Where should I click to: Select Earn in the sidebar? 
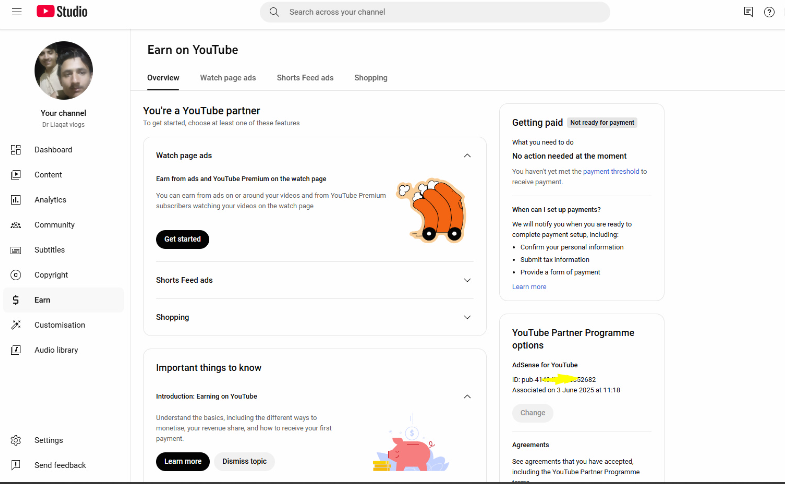point(64,300)
